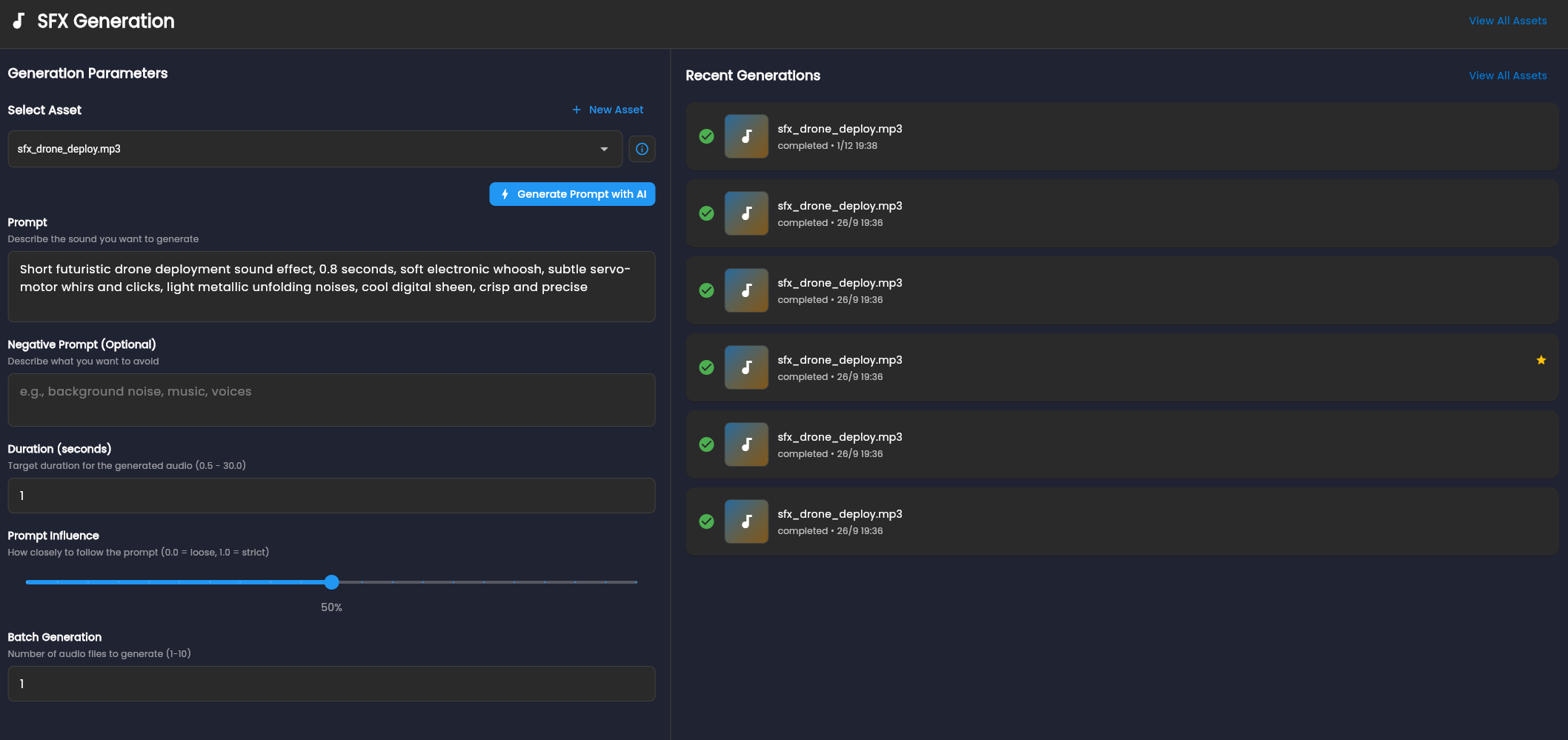This screenshot has height=740, width=1568.
Task: Click music thumbnail of 1/12 19:38 generation
Action: 745,136
